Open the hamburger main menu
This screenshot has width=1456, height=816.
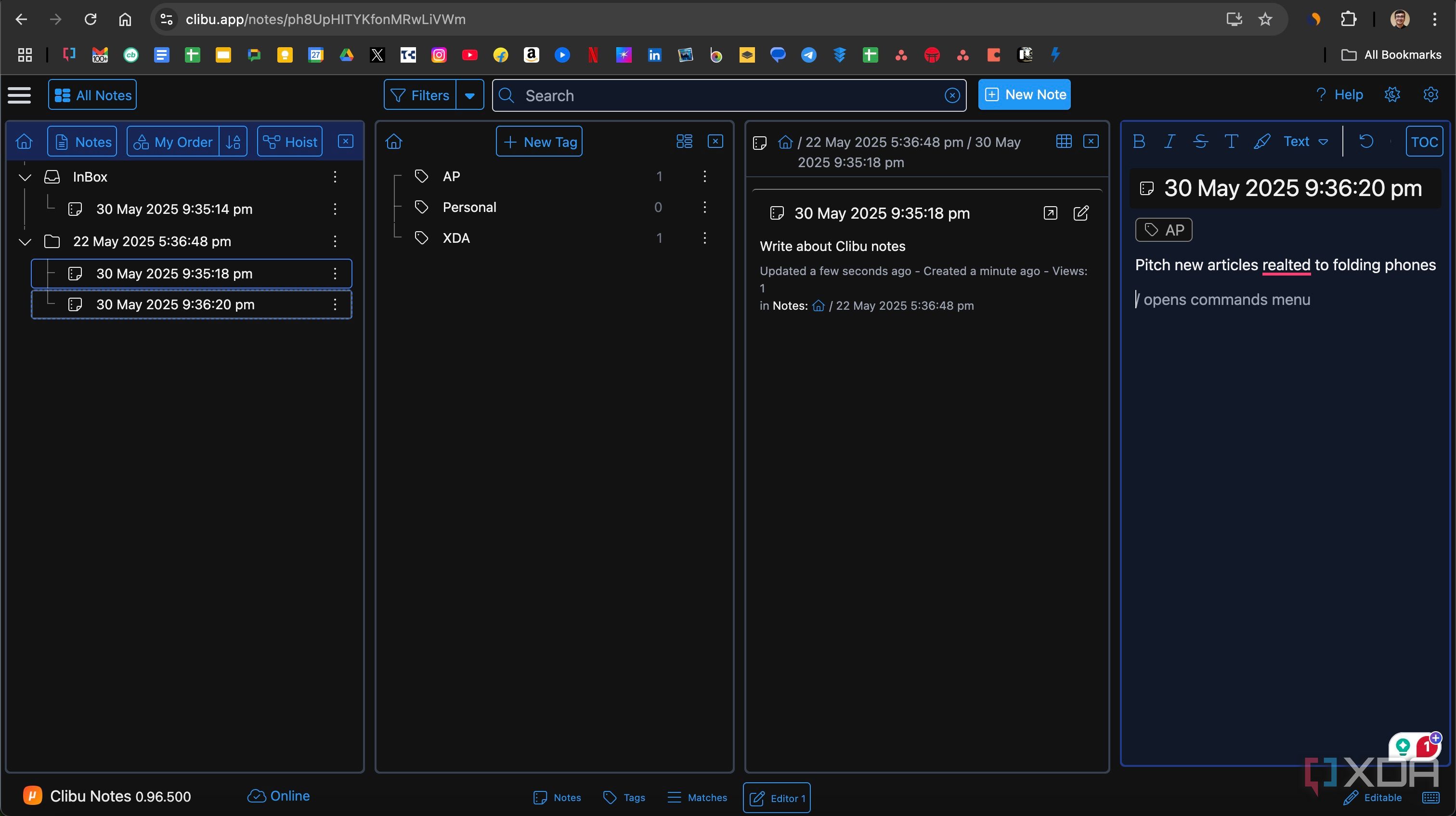19,95
